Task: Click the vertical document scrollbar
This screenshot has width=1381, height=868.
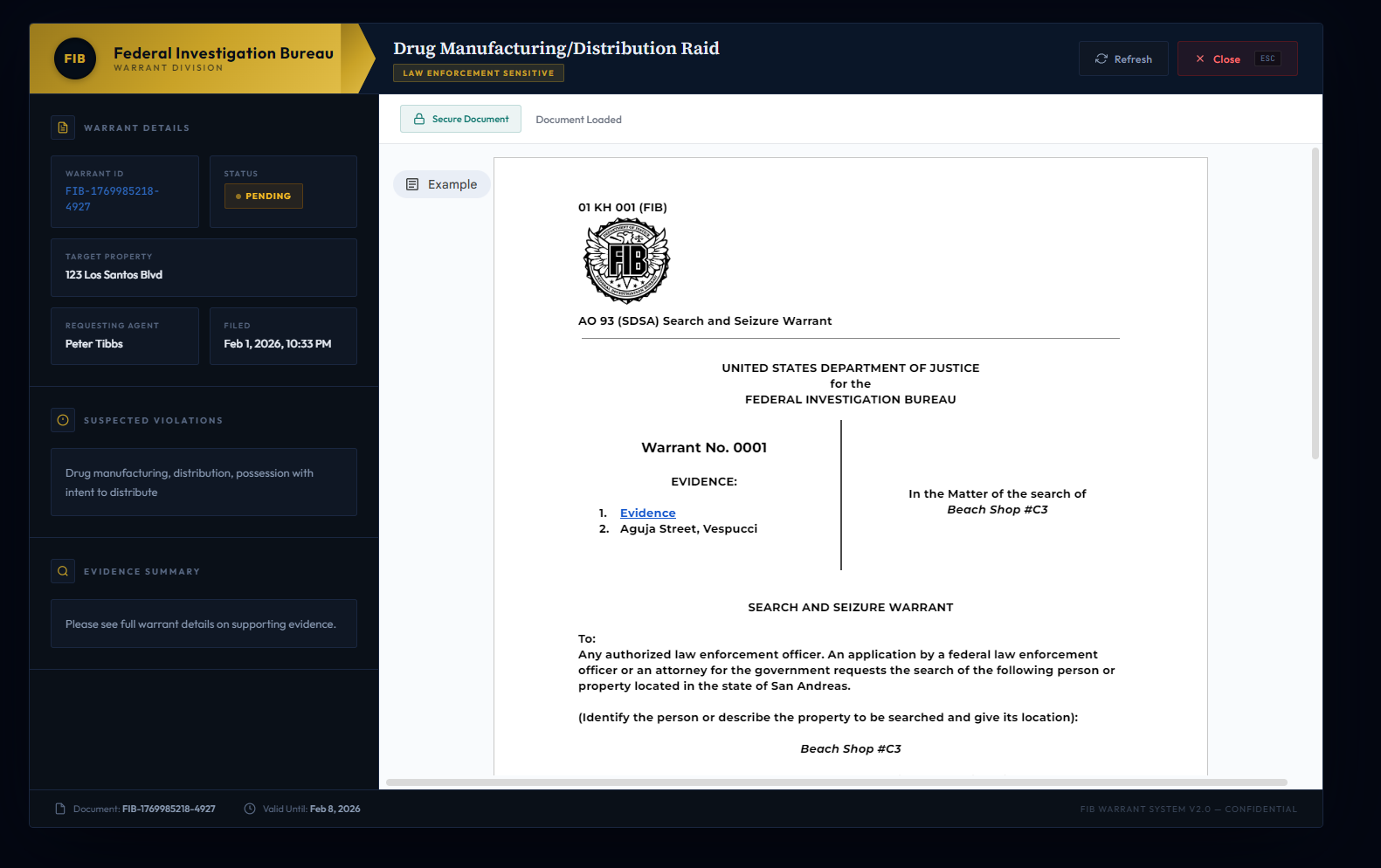Action: (1315, 303)
